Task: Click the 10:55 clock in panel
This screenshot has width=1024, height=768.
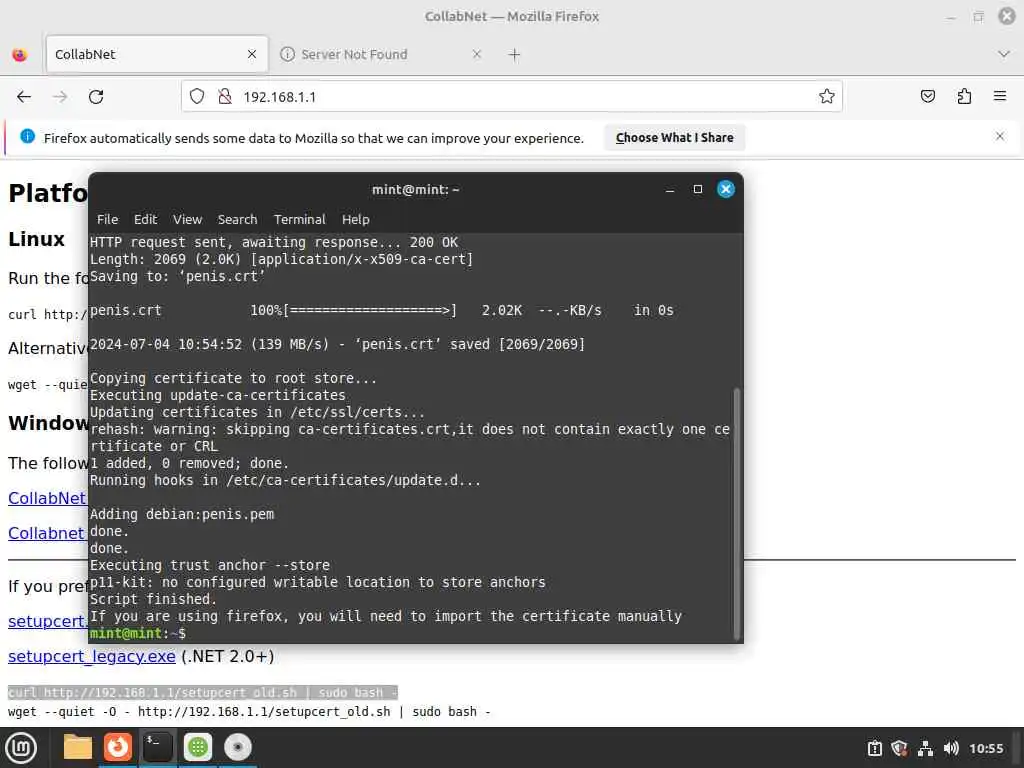Action: tap(986, 748)
